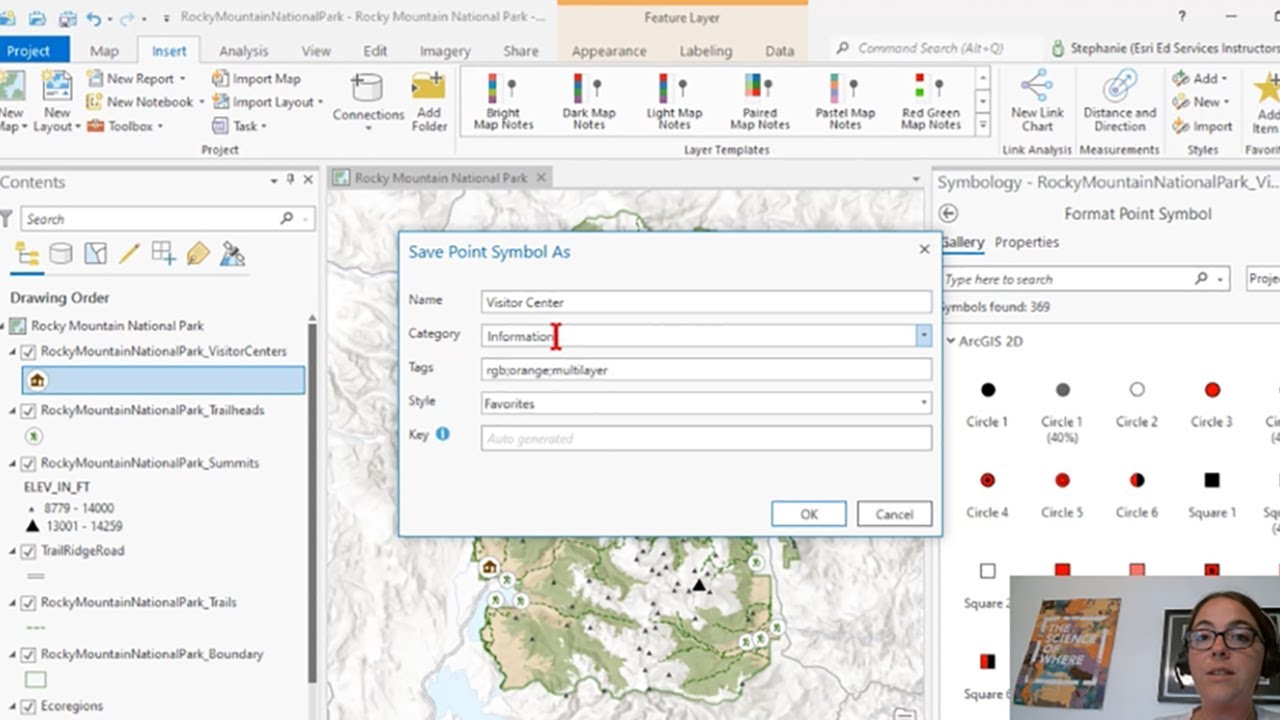This screenshot has width=1280, height=720.
Task: Switch to symbol Properties tab
Action: [1027, 242]
